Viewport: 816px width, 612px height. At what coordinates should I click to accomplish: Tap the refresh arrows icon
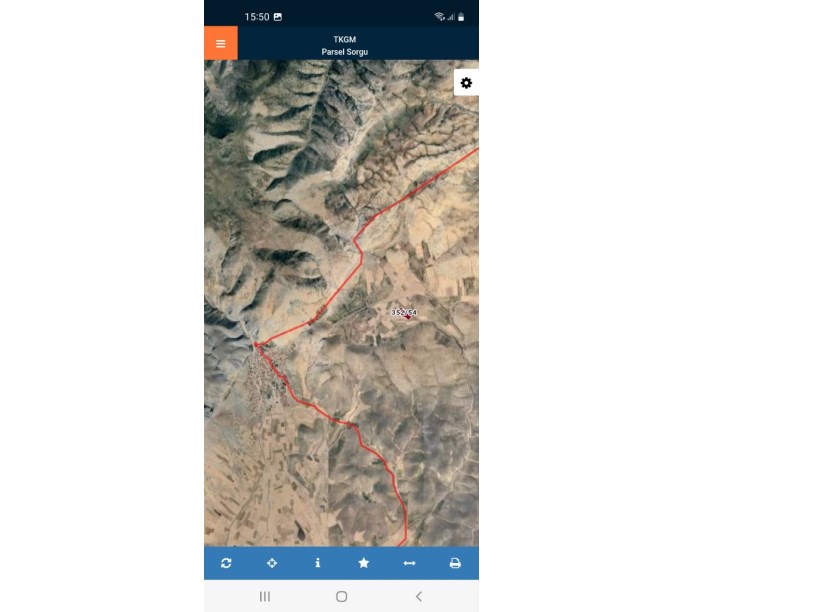pos(226,563)
